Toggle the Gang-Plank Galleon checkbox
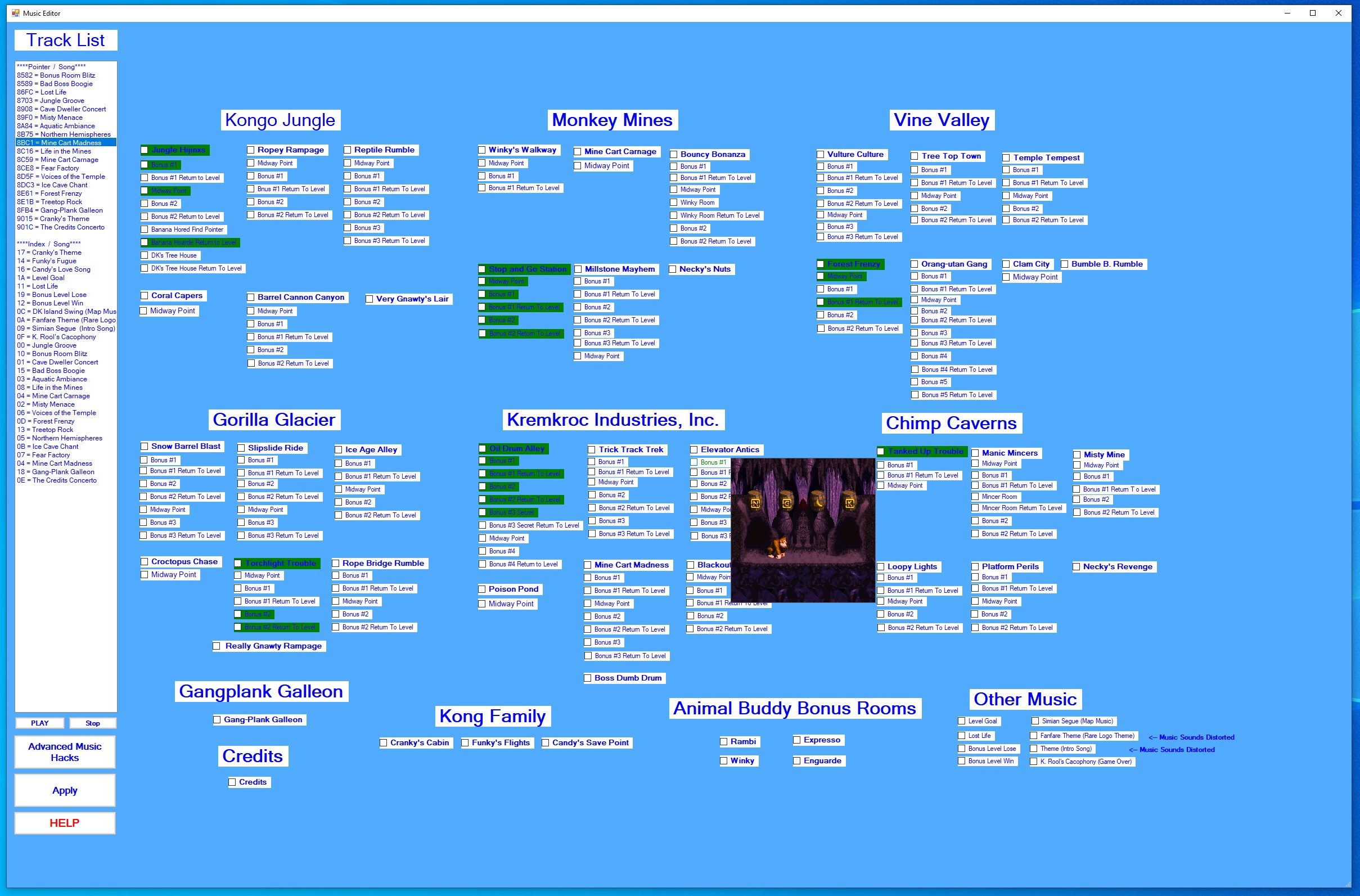This screenshot has width=1360, height=896. (x=217, y=720)
